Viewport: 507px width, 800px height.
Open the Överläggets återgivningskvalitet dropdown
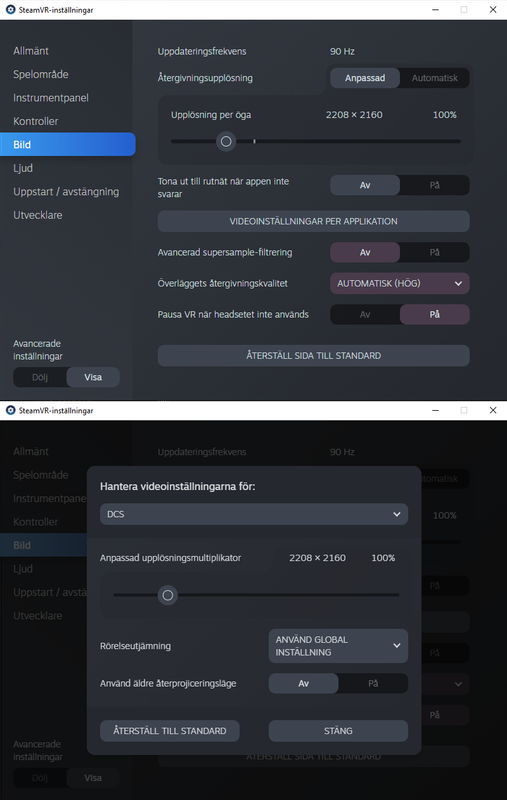click(x=400, y=283)
